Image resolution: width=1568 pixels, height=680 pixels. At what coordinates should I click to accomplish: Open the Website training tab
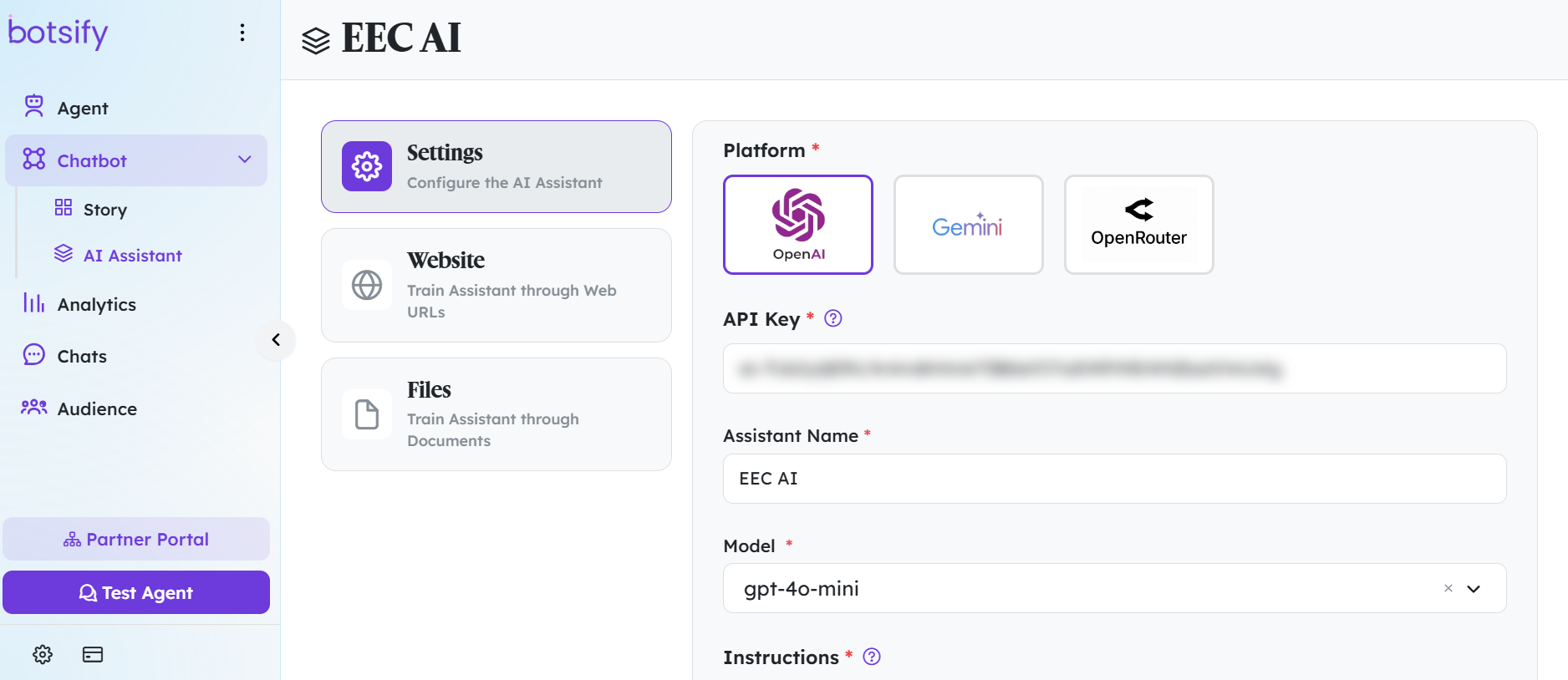(x=496, y=285)
